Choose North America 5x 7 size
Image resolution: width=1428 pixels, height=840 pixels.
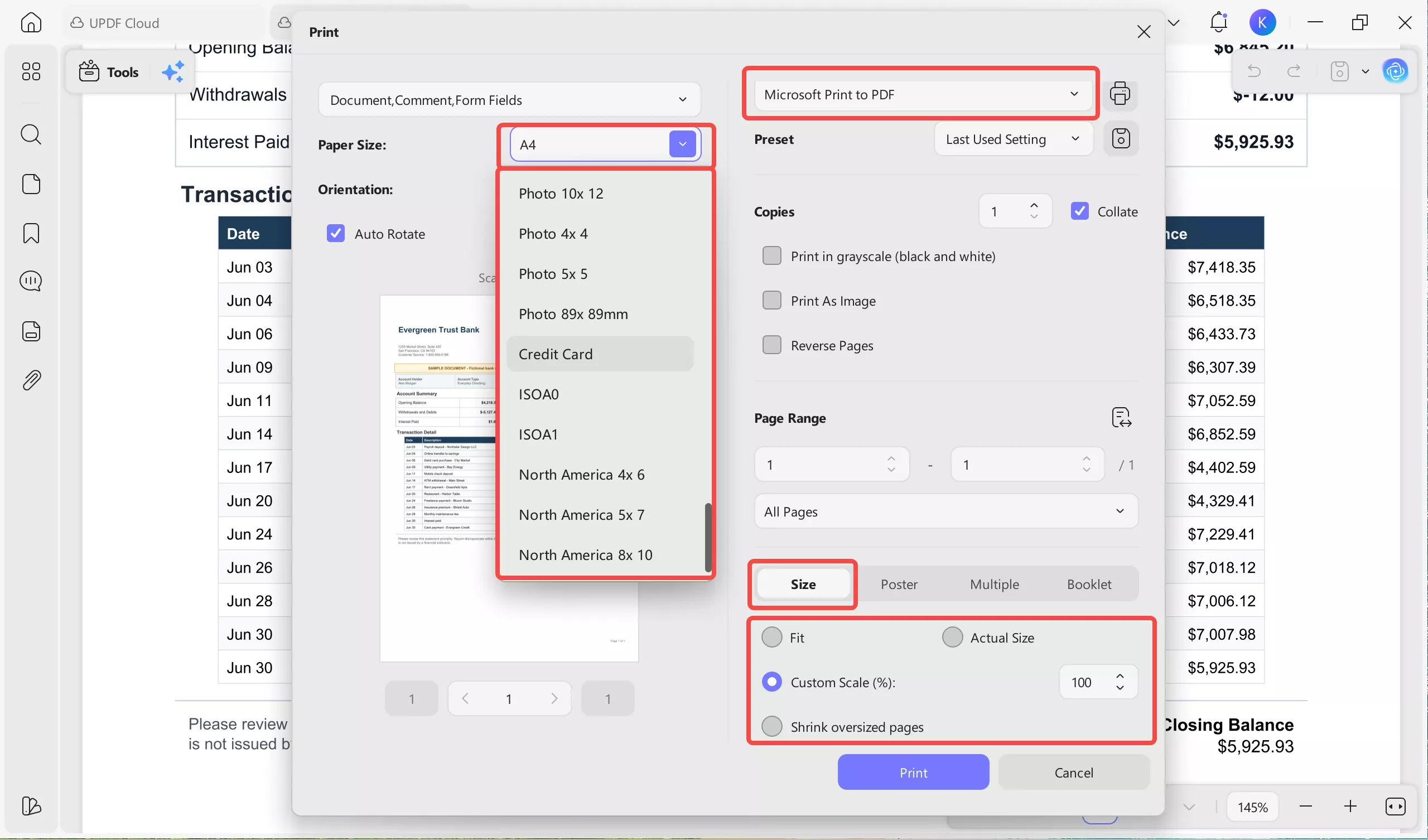tap(600, 515)
